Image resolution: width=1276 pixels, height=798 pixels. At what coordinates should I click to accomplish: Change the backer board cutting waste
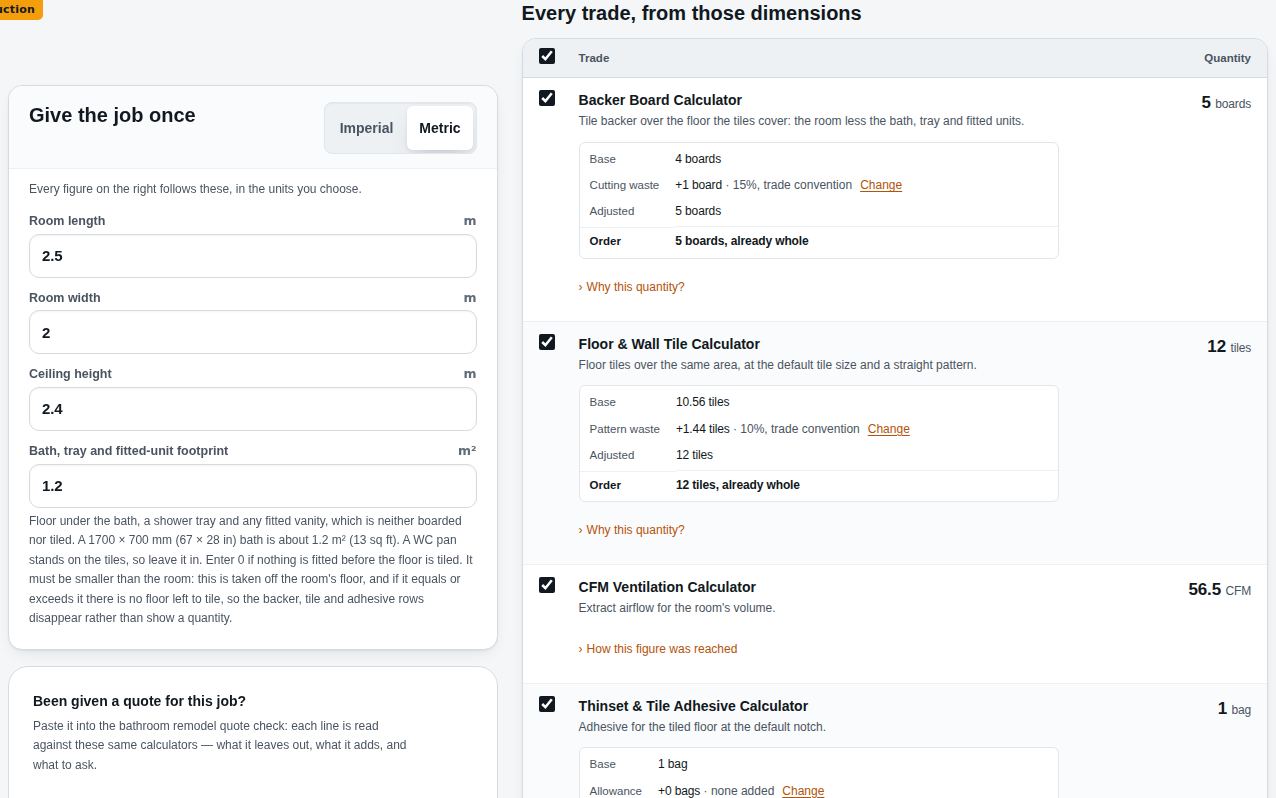(x=881, y=185)
